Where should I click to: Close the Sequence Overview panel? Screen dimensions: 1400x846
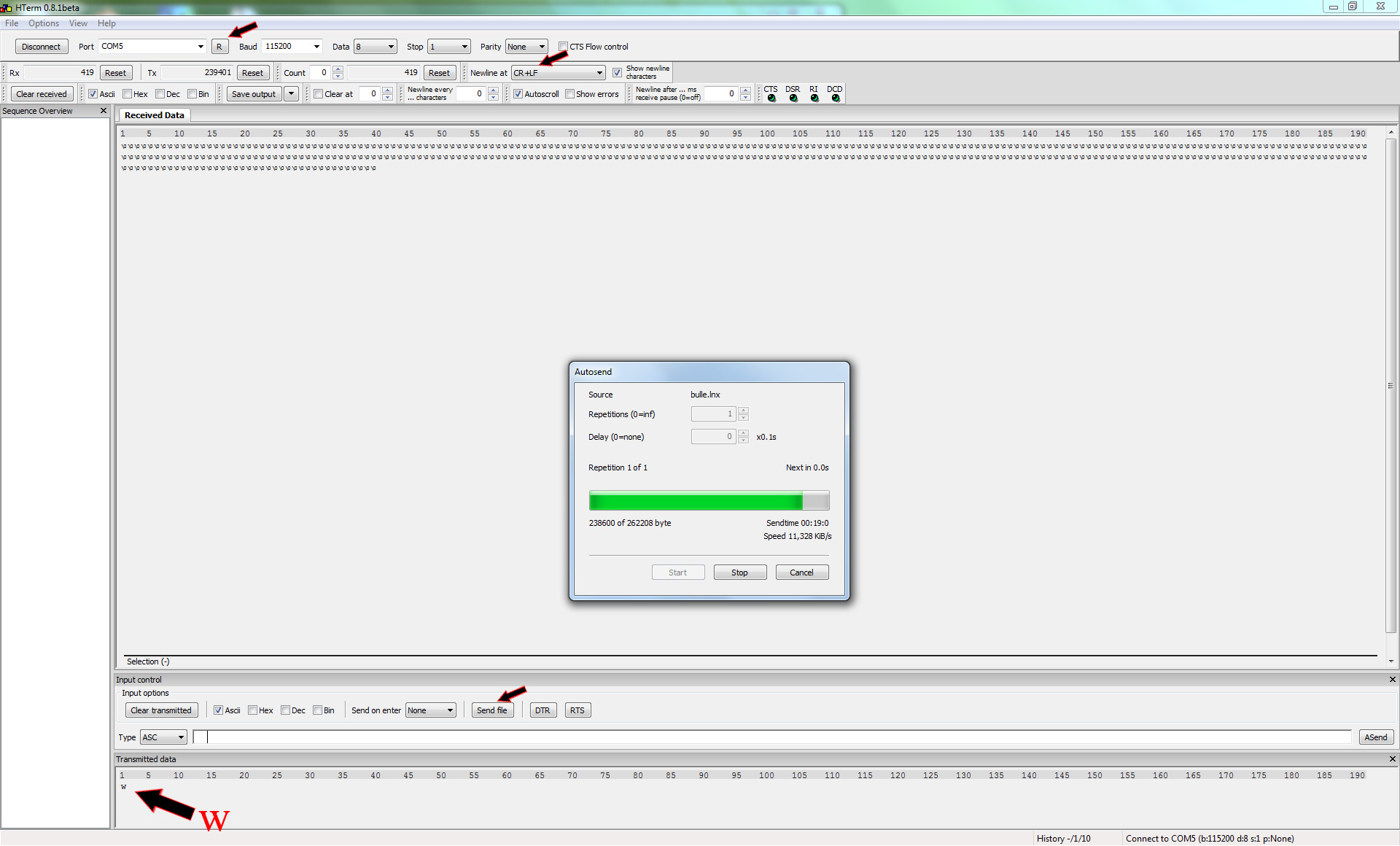104,111
